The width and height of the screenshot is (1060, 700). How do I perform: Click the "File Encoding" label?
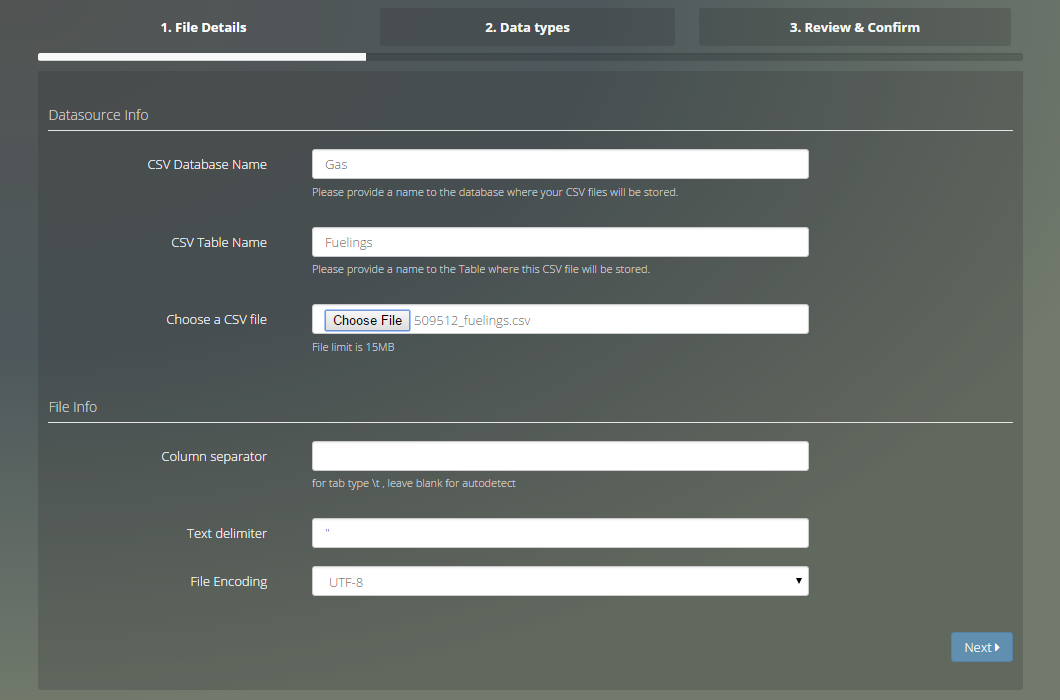229,581
